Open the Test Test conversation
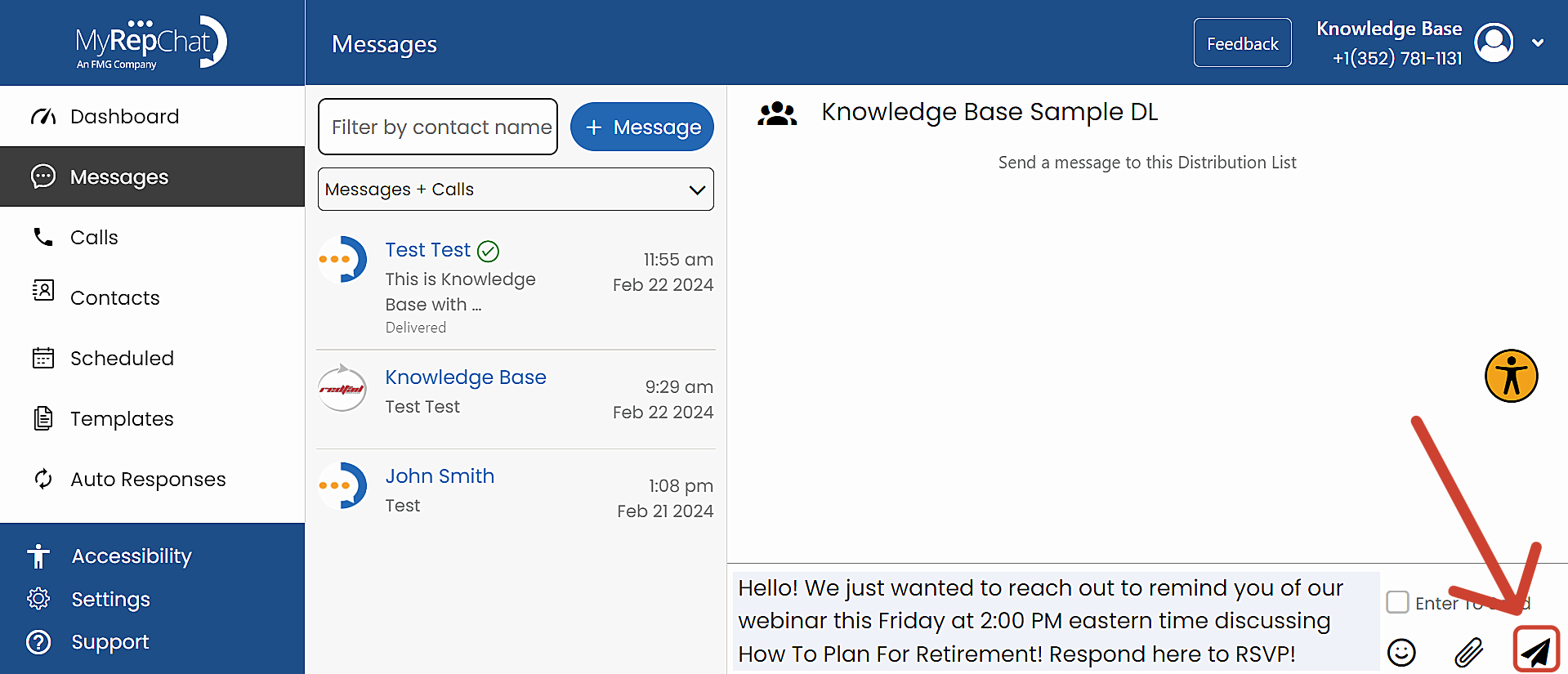The image size is (1568, 674). point(516,287)
